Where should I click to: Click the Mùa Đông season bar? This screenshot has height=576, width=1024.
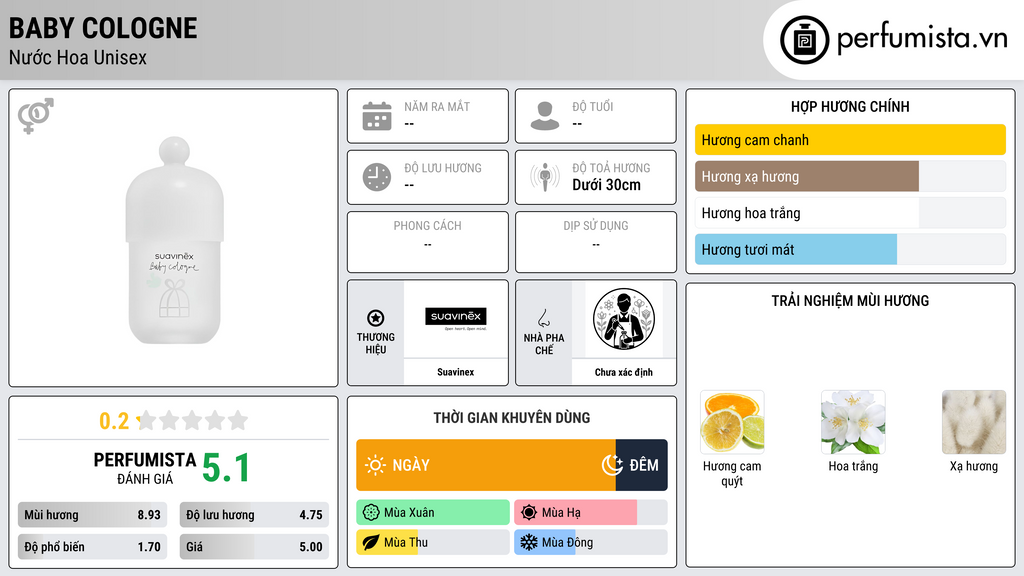point(591,542)
